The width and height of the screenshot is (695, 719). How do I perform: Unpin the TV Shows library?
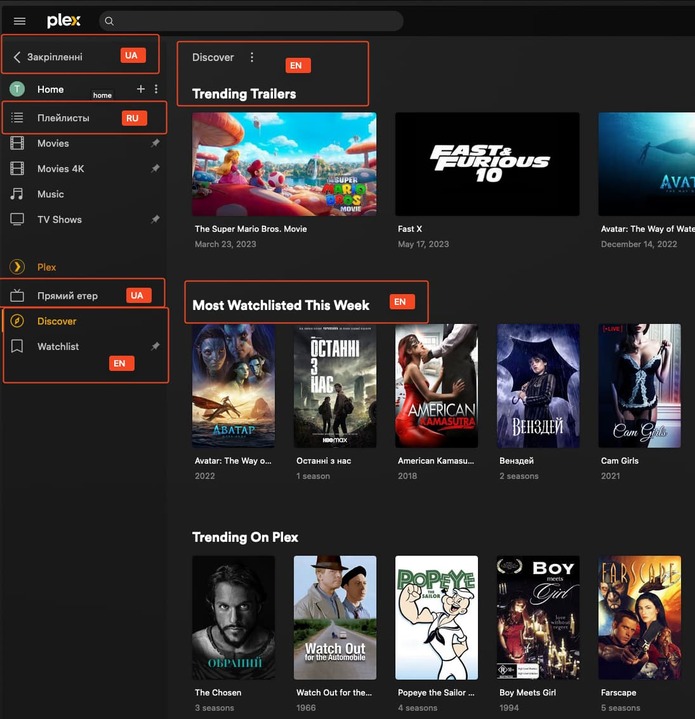[155, 219]
